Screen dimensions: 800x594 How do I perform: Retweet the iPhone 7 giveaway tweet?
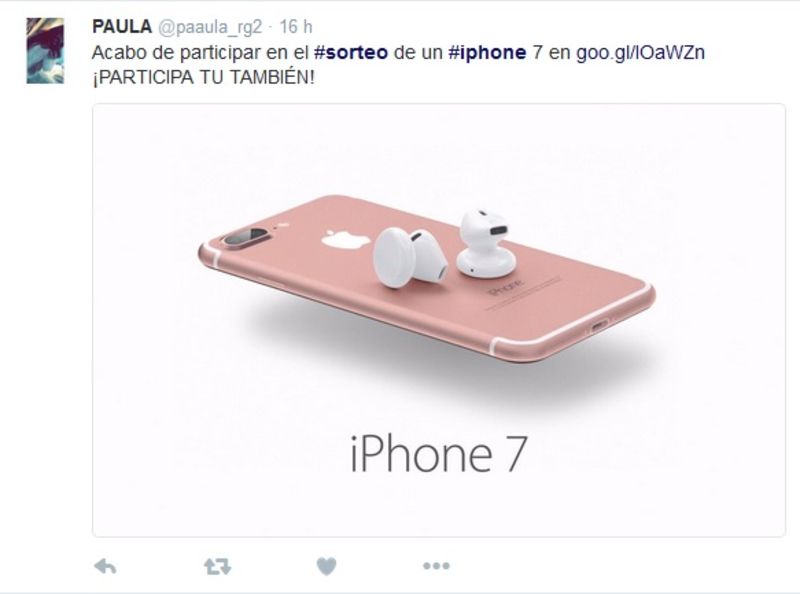pyautogui.click(x=217, y=566)
